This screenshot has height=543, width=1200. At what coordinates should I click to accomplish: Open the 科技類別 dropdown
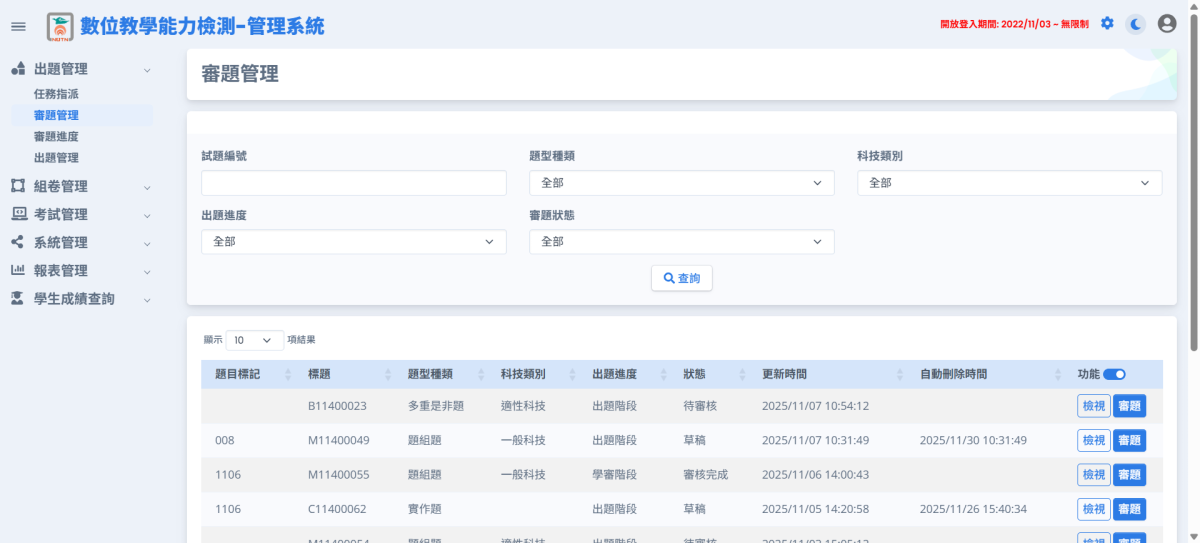click(x=1009, y=183)
